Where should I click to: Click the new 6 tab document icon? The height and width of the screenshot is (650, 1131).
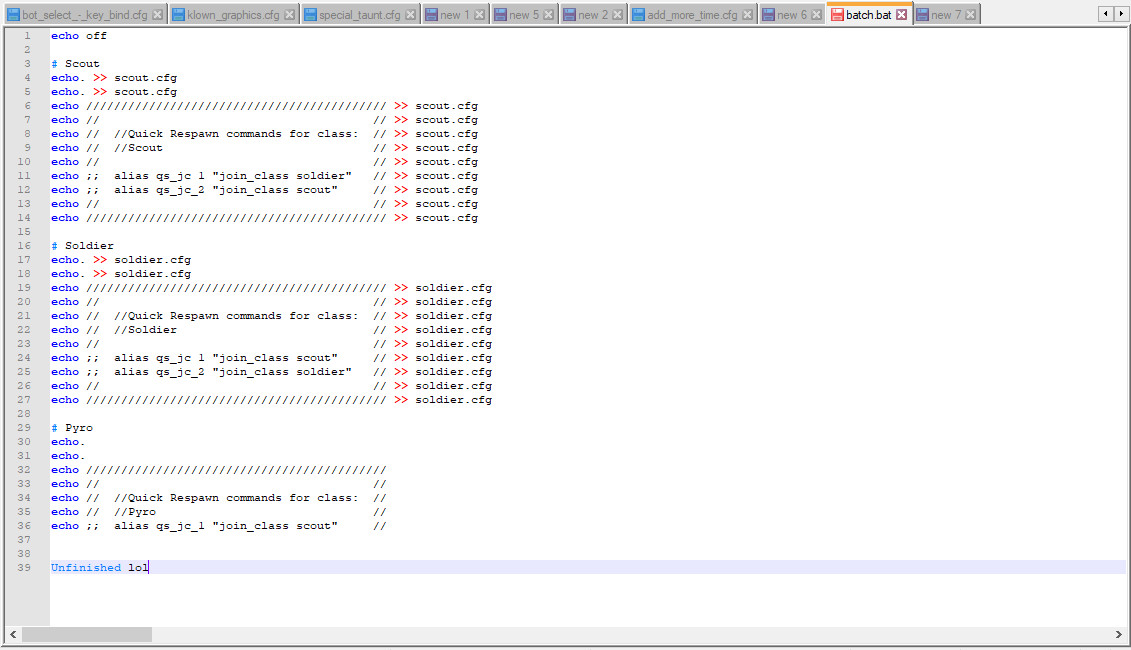pos(769,14)
